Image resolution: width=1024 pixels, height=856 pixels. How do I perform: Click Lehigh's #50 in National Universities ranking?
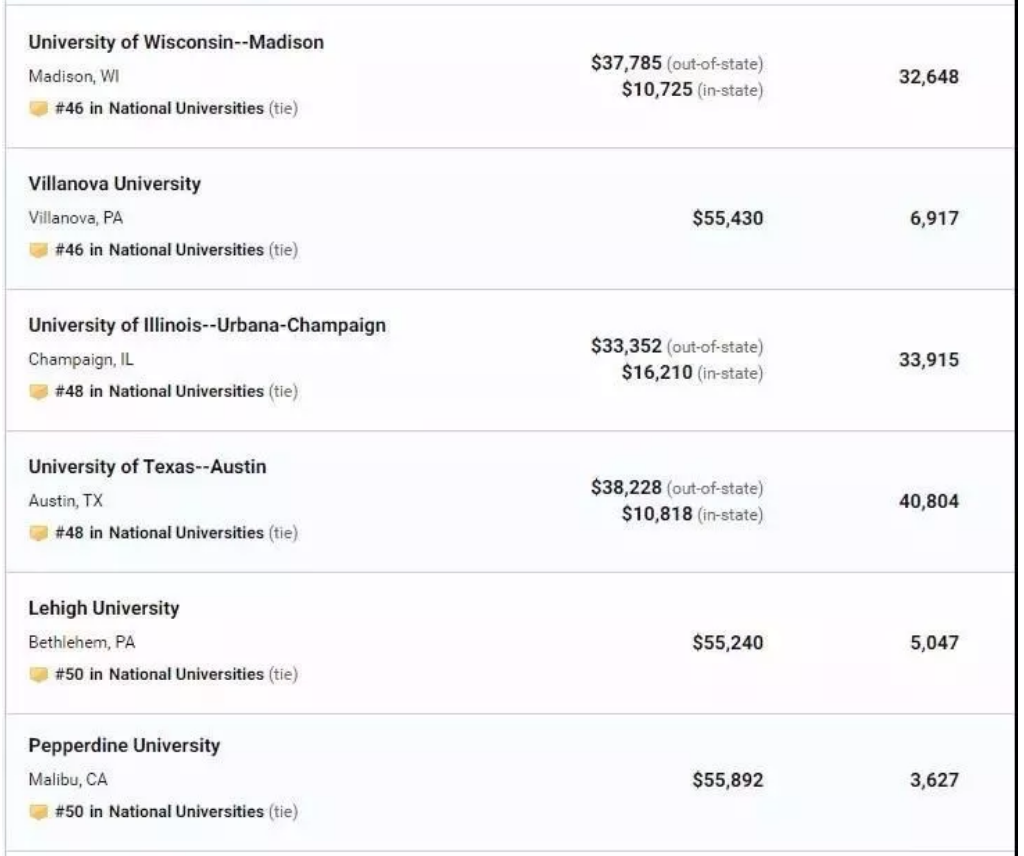[x=160, y=675]
